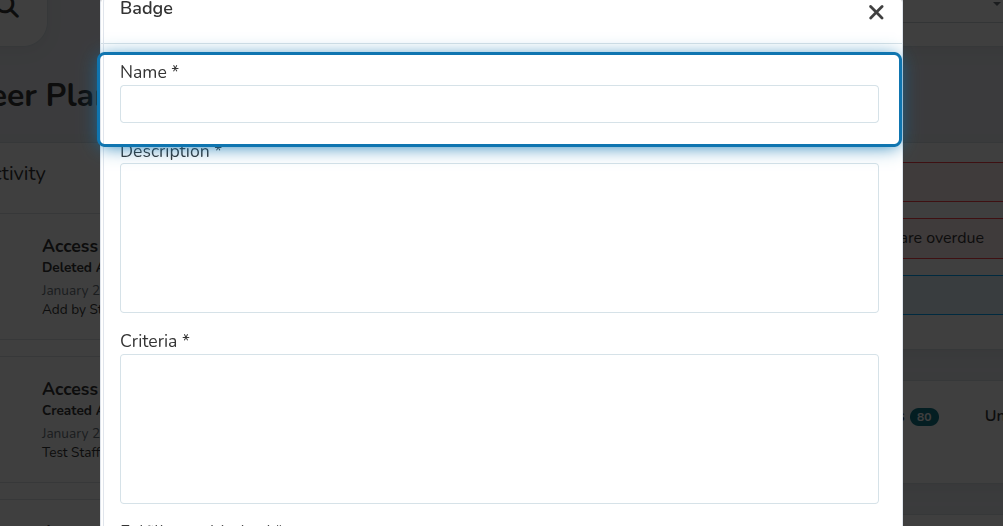Open the second Access activity entry
This screenshot has width=1003, height=526.
(x=70, y=389)
